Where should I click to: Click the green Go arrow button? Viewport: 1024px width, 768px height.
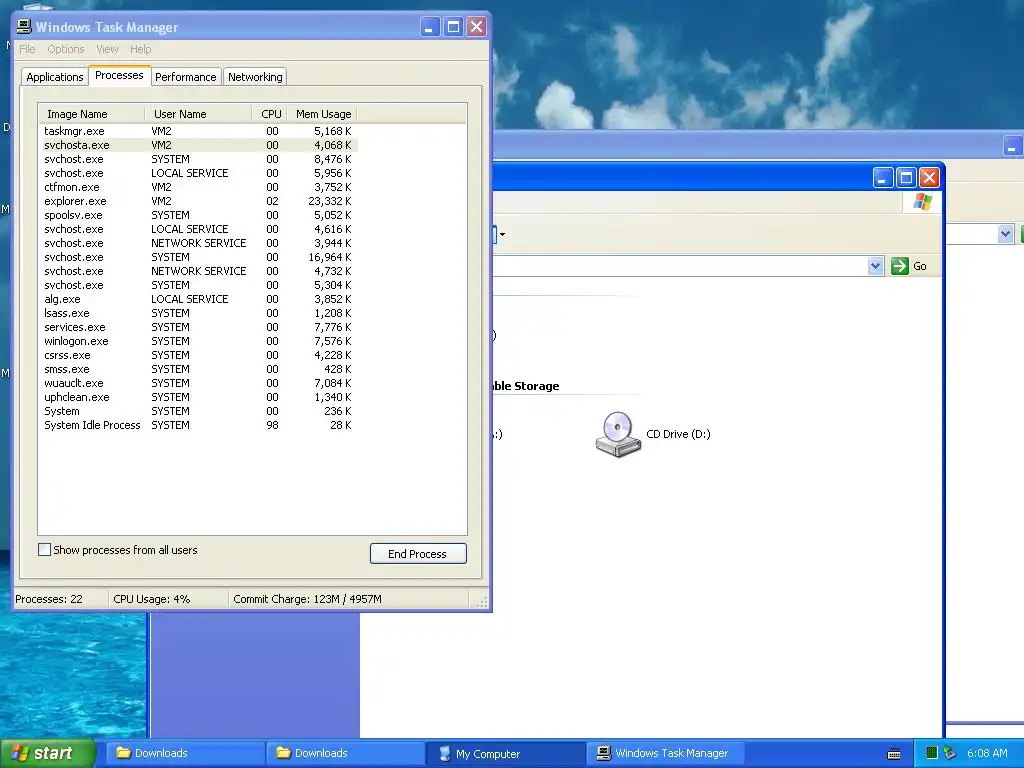tap(899, 266)
